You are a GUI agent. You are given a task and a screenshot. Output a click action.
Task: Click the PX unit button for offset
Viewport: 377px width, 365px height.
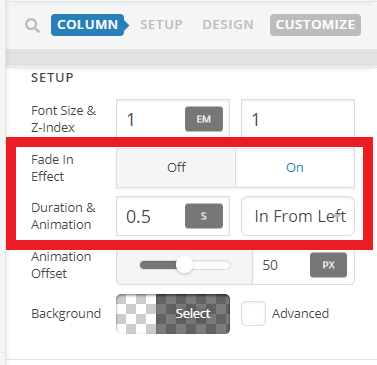click(x=328, y=265)
